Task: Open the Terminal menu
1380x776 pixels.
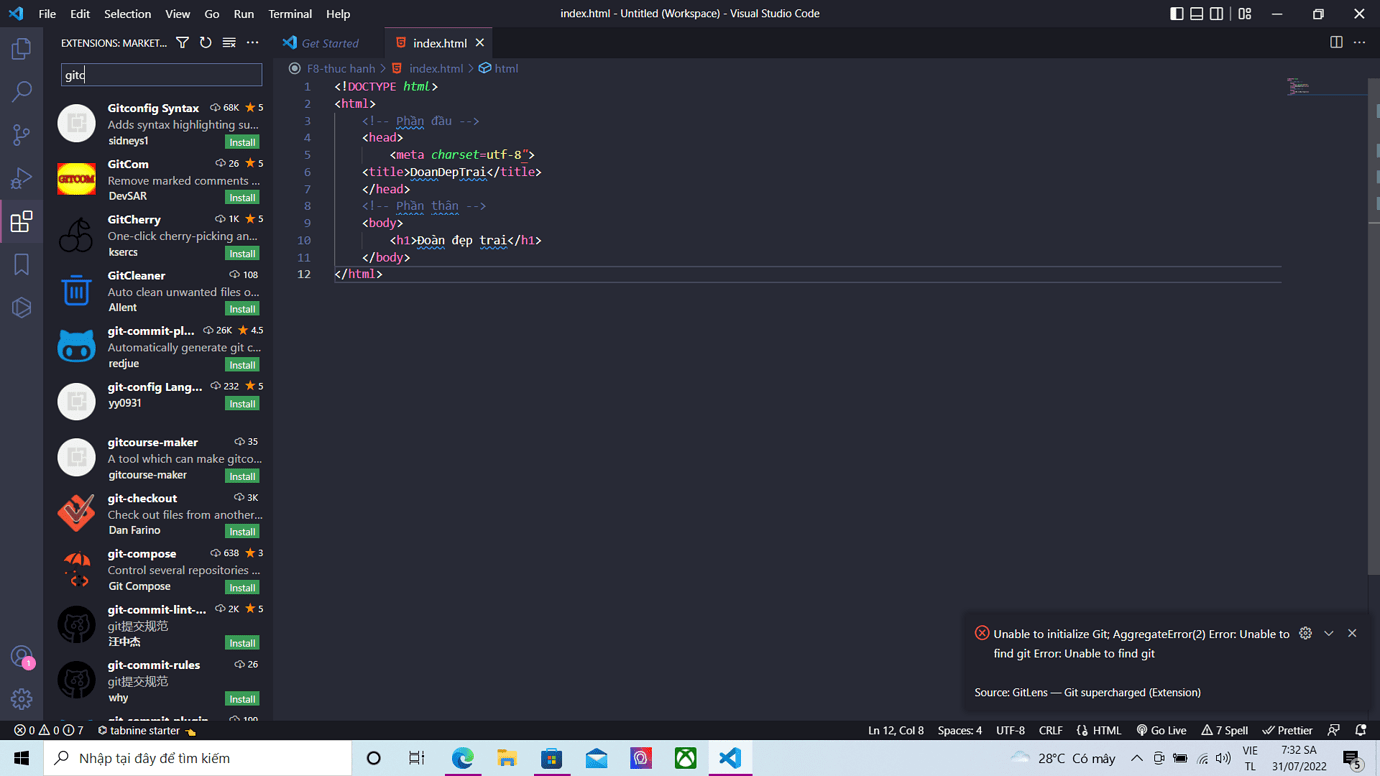Action: 290,14
